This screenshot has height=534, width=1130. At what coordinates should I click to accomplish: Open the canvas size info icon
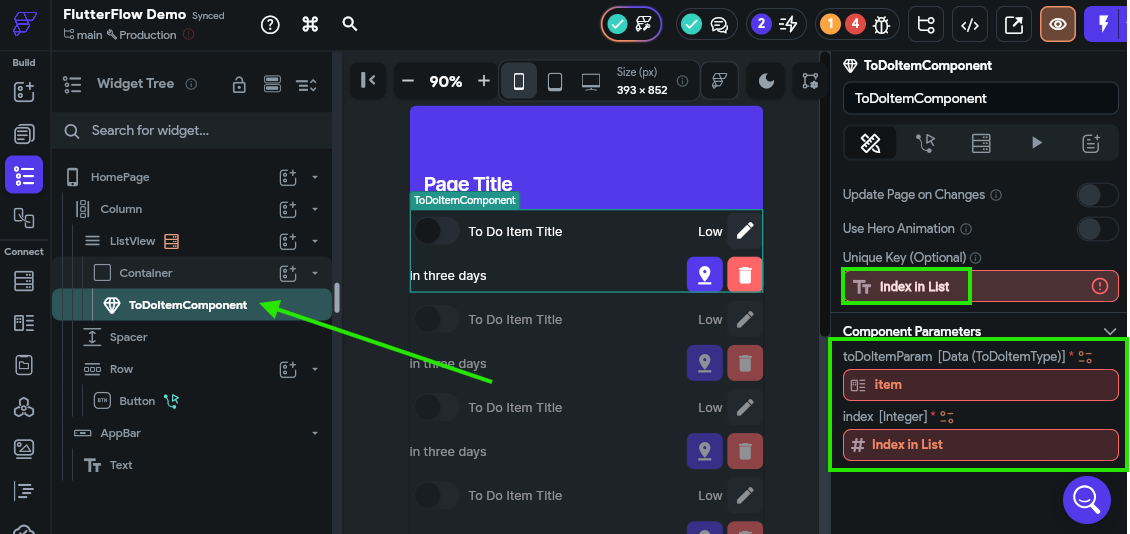point(682,81)
